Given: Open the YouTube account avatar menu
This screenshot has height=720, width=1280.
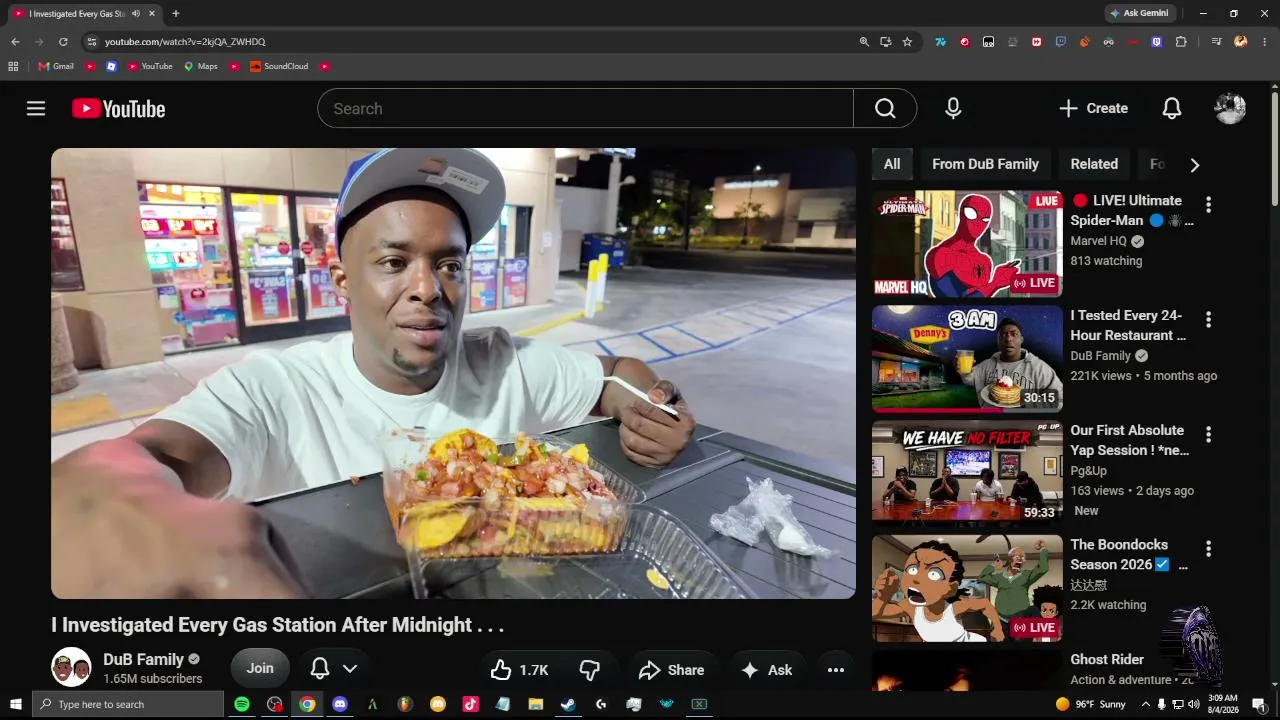Looking at the screenshot, I should (x=1230, y=108).
